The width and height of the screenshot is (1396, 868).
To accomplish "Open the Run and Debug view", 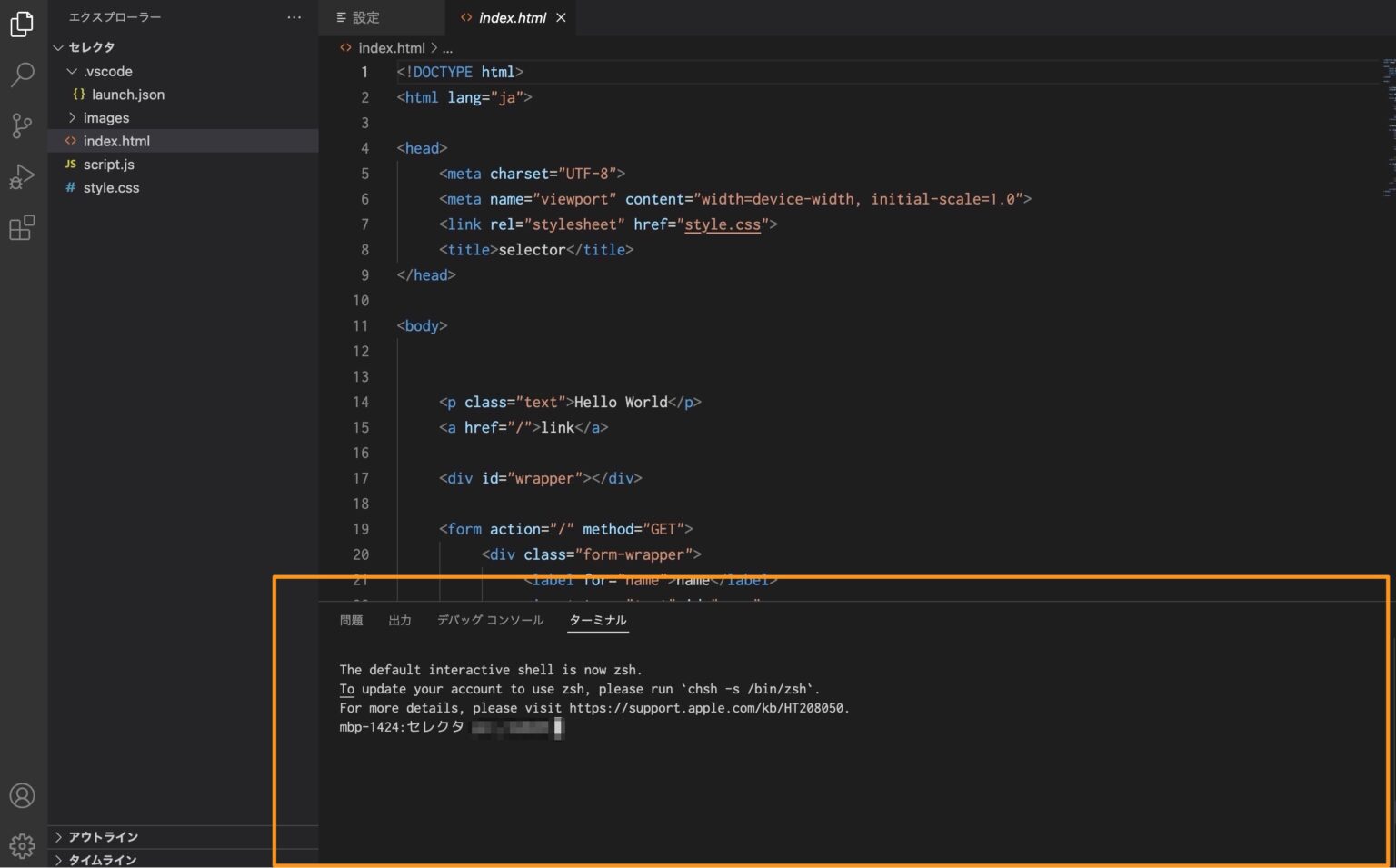I will click(x=22, y=176).
